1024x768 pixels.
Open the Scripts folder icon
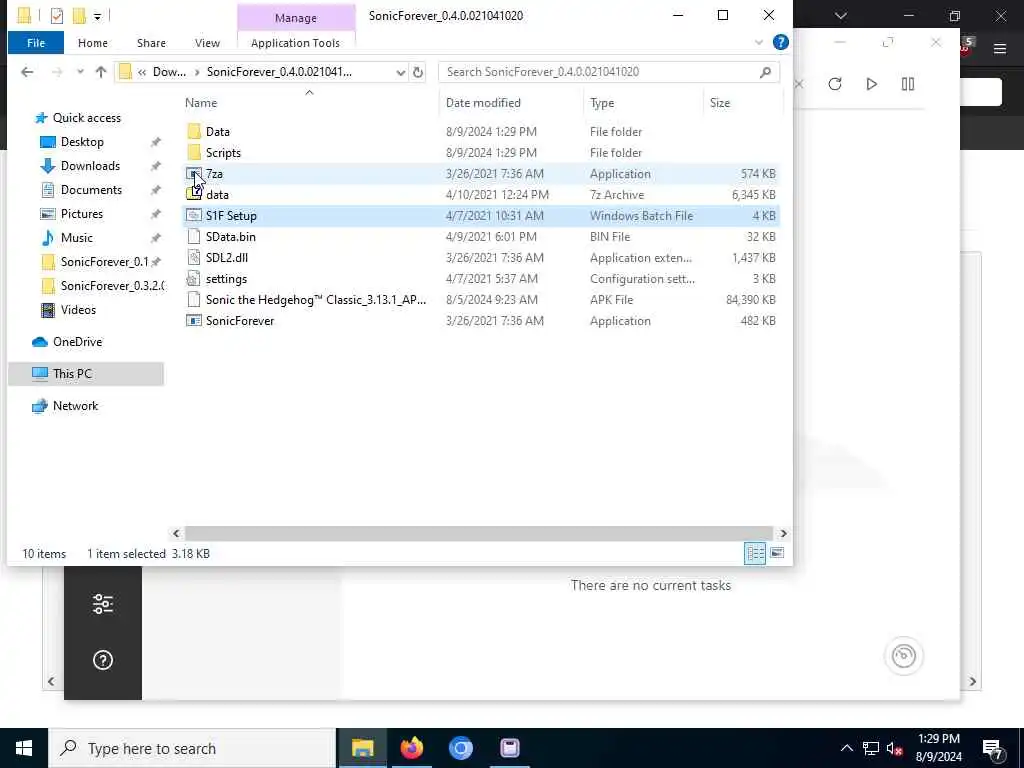coord(194,152)
